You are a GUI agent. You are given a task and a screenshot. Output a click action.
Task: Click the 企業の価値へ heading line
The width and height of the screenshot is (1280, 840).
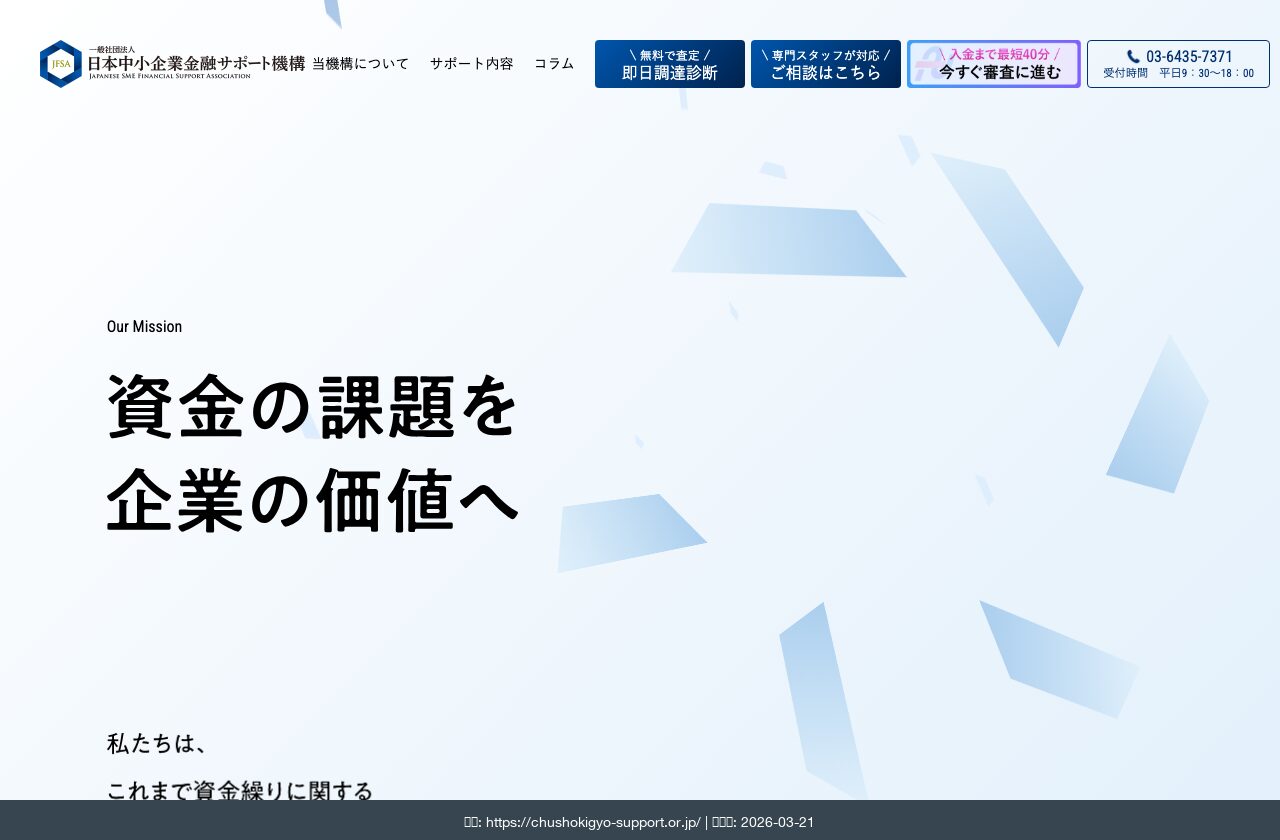pyautogui.click(x=313, y=502)
